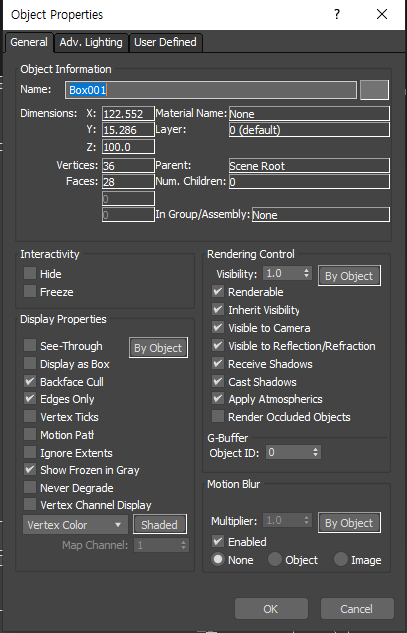Uncheck Inherit Visibility

click(x=218, y=310)
